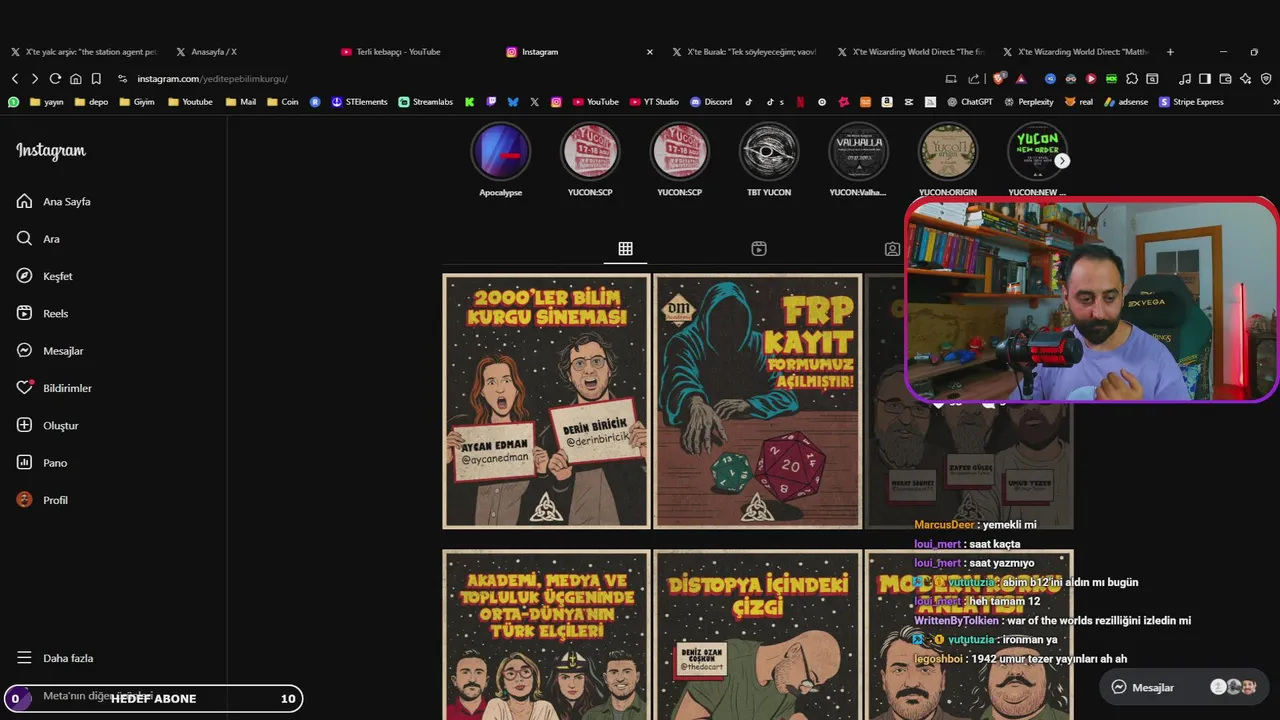Screen dimensions: 1280x720
Task: Open the ChatGPT bookmark
Action: tap(969, 102)
